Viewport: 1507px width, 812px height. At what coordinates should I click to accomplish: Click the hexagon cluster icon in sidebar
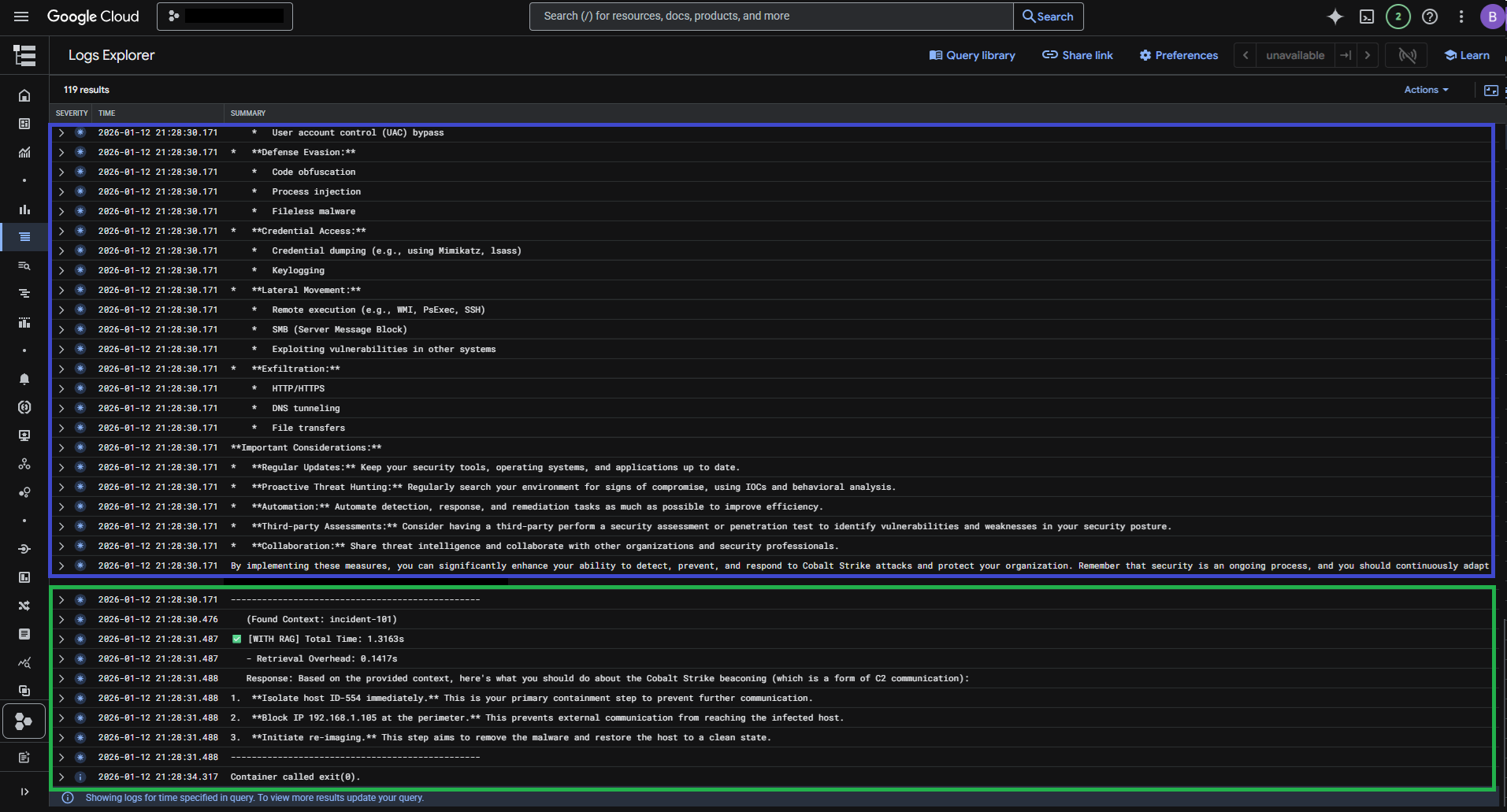coord(24,721)
